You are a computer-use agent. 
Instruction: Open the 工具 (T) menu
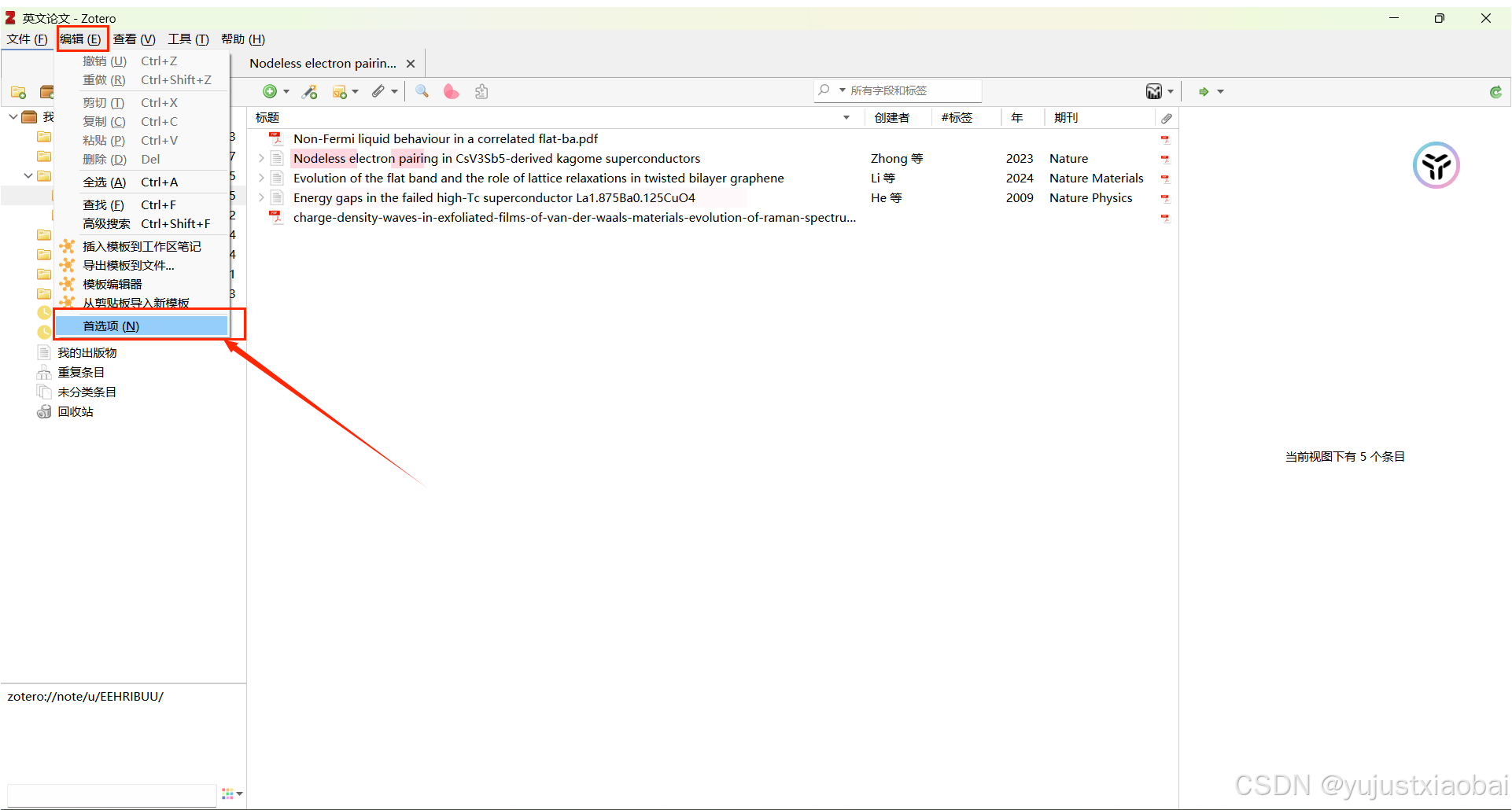click(188, 39)
